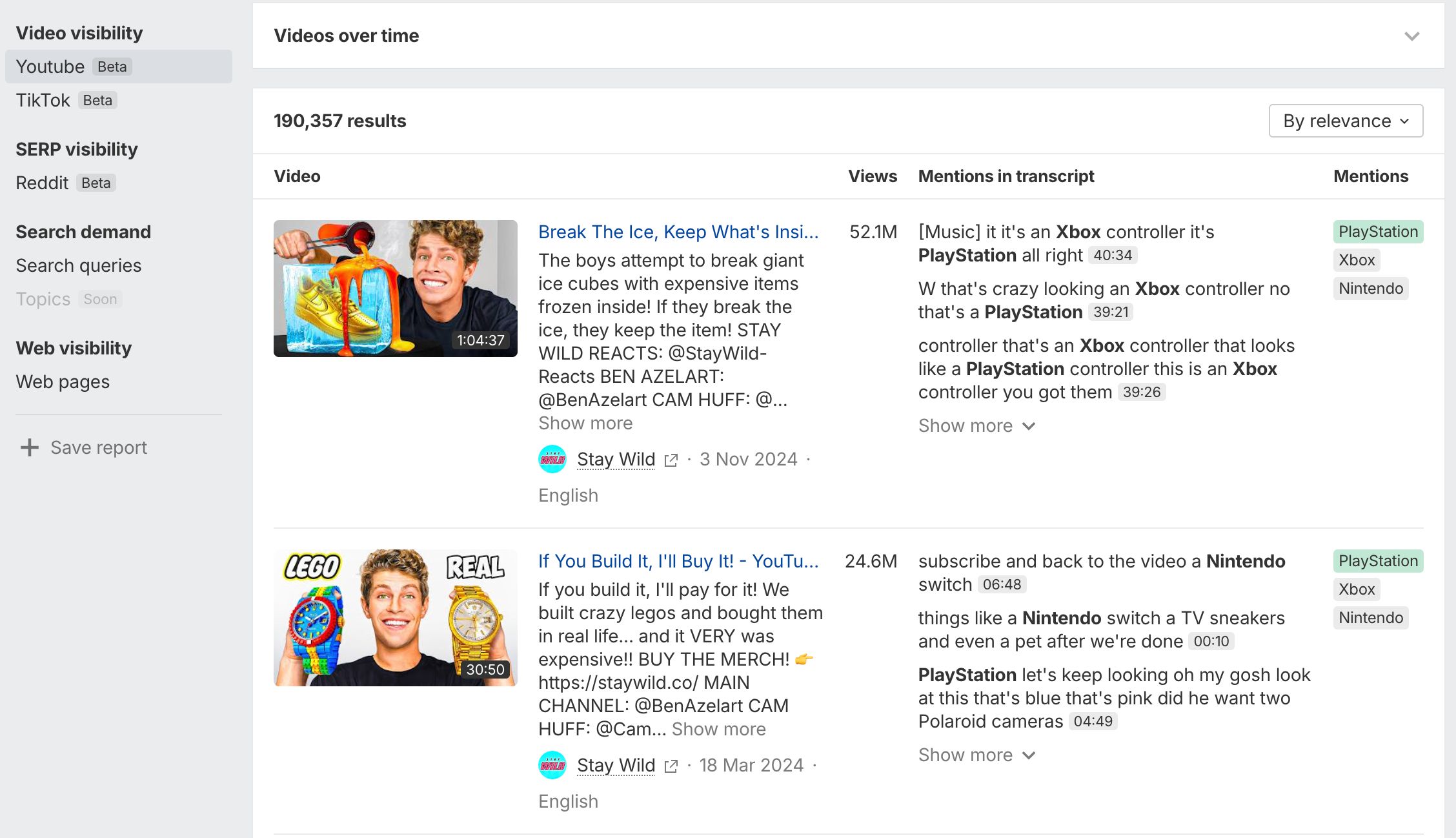
Task: Open If You Build It video link
Action: [x=678, y=561]
